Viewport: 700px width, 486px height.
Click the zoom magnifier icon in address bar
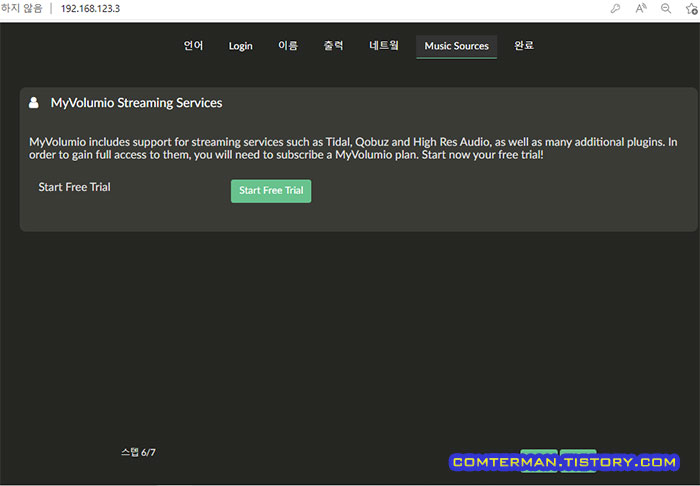pyautogui.click(x=666, y=8)
